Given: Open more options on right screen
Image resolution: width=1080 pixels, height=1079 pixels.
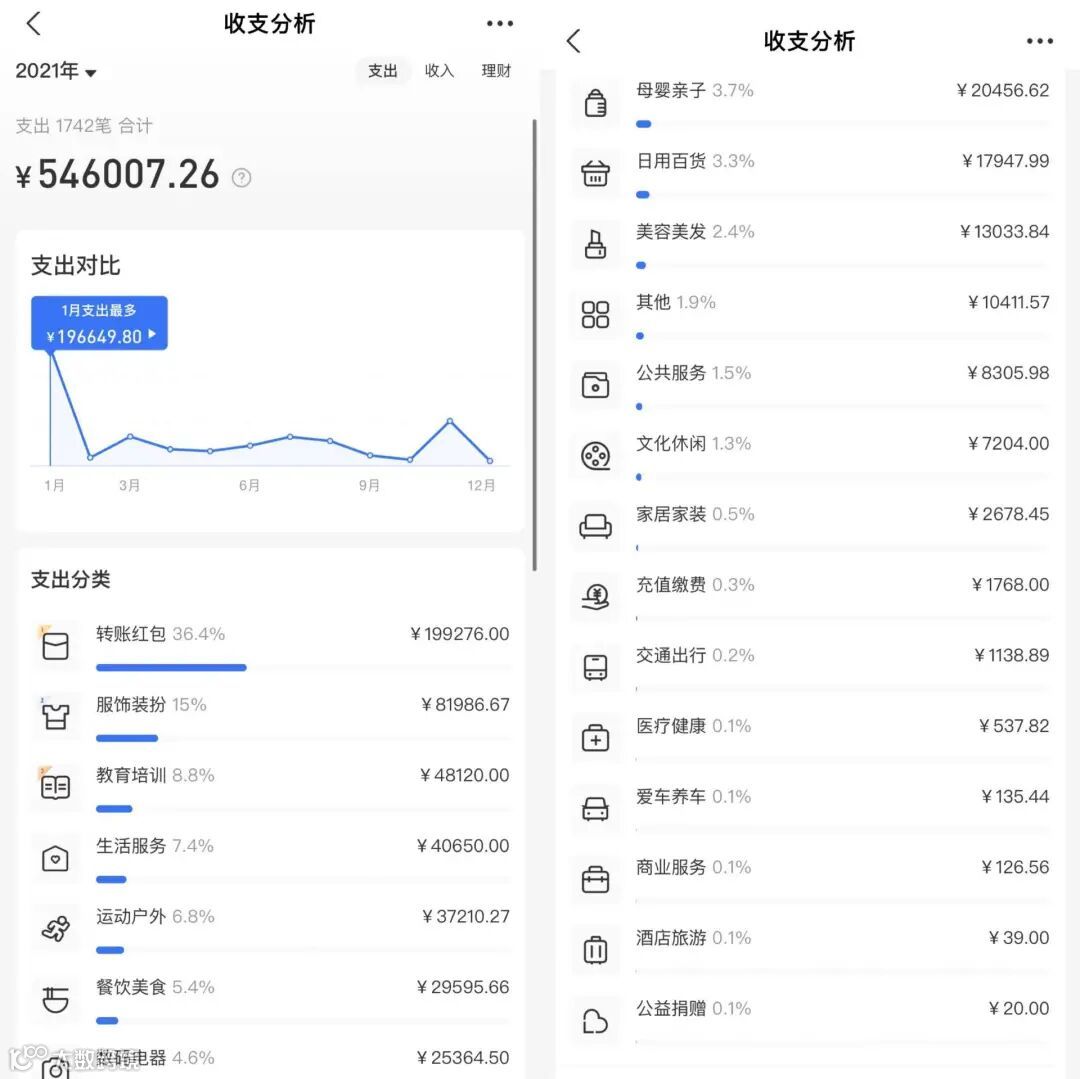Looking at the screenshot, I should click(1039, 41).
